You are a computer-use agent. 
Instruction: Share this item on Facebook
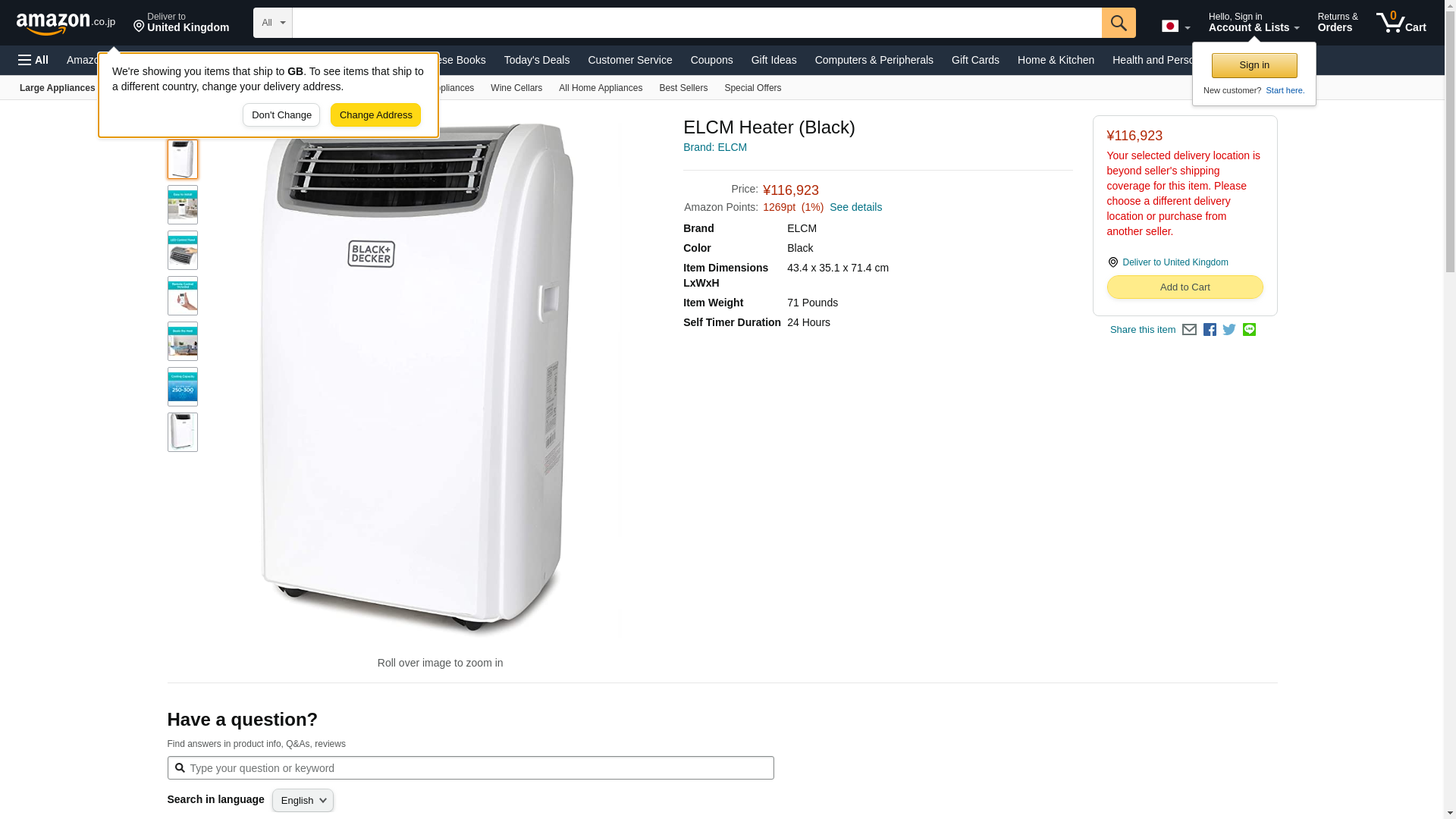pos(1210,330)
